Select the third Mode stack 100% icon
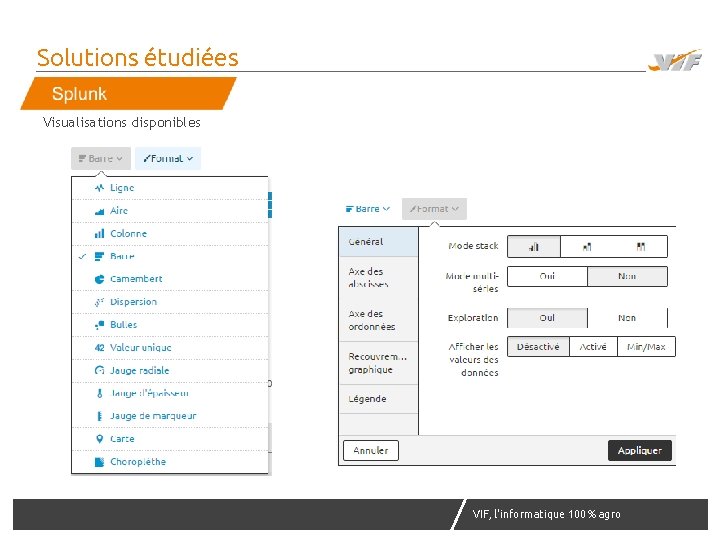The width and height of the screenshot is (720, 540). tap(641, 247)
